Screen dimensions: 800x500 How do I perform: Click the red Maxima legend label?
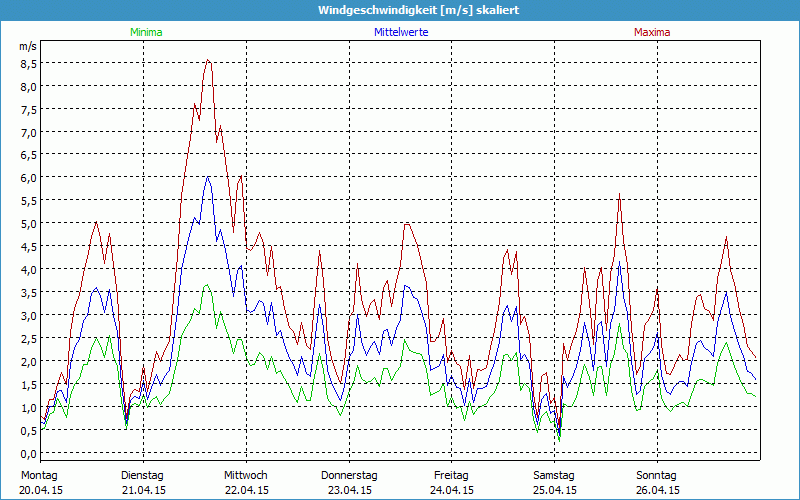click(652, 32)
